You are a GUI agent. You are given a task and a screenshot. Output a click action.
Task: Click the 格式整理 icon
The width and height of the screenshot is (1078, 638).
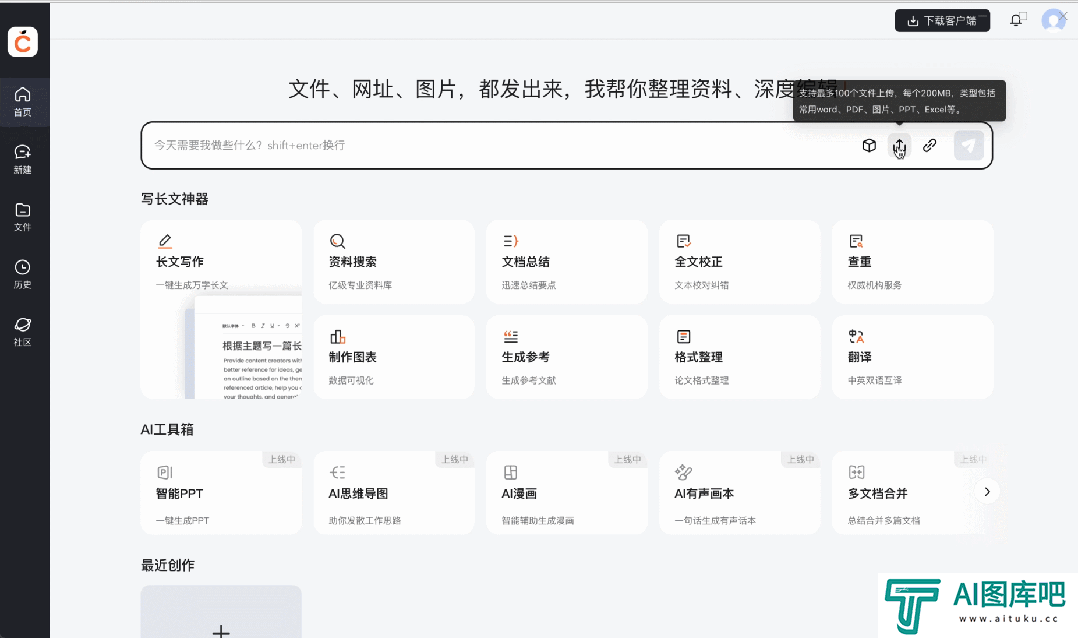click(683, 336)
